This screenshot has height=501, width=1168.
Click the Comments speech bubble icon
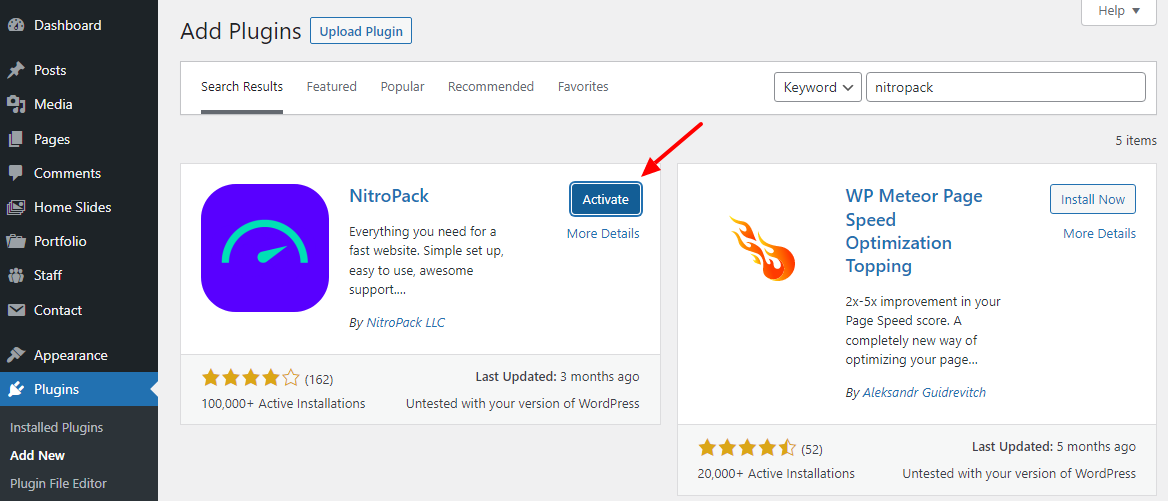click(16, 173)
